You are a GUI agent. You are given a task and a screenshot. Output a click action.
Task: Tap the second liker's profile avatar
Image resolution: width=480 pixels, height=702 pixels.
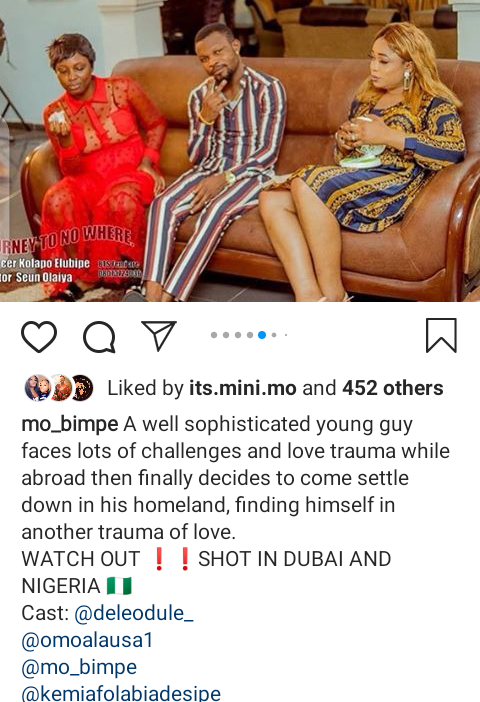pos(60,388)
